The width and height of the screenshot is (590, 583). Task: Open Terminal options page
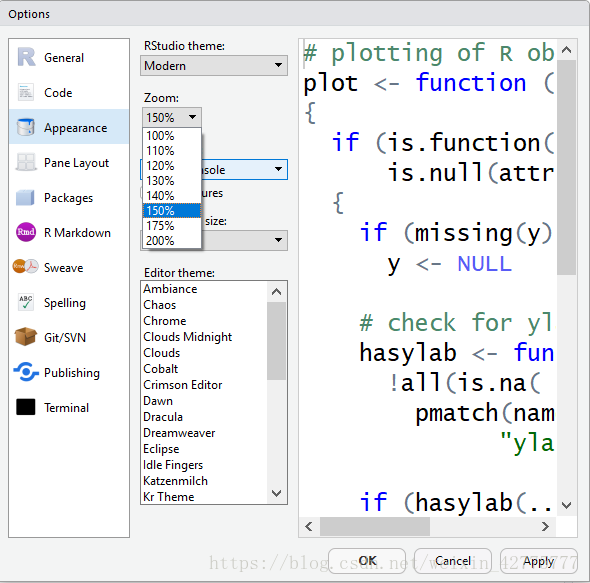[69, 407]
